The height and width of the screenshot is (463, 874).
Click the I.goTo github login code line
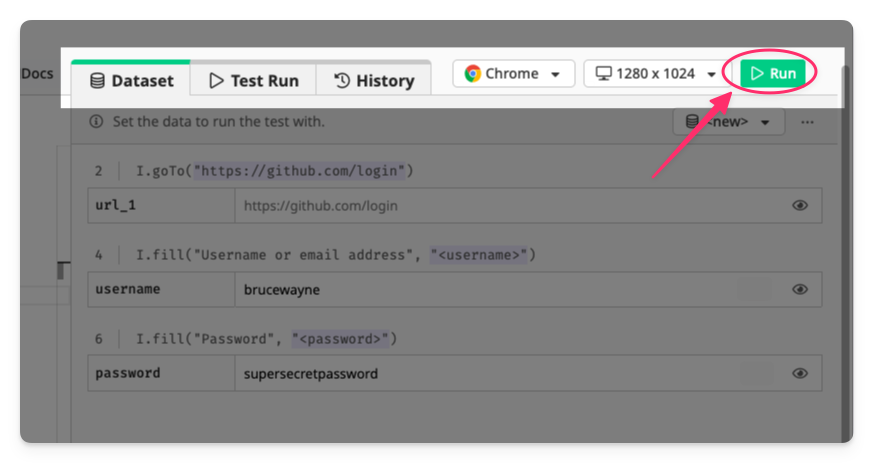[x=275, y=170]
